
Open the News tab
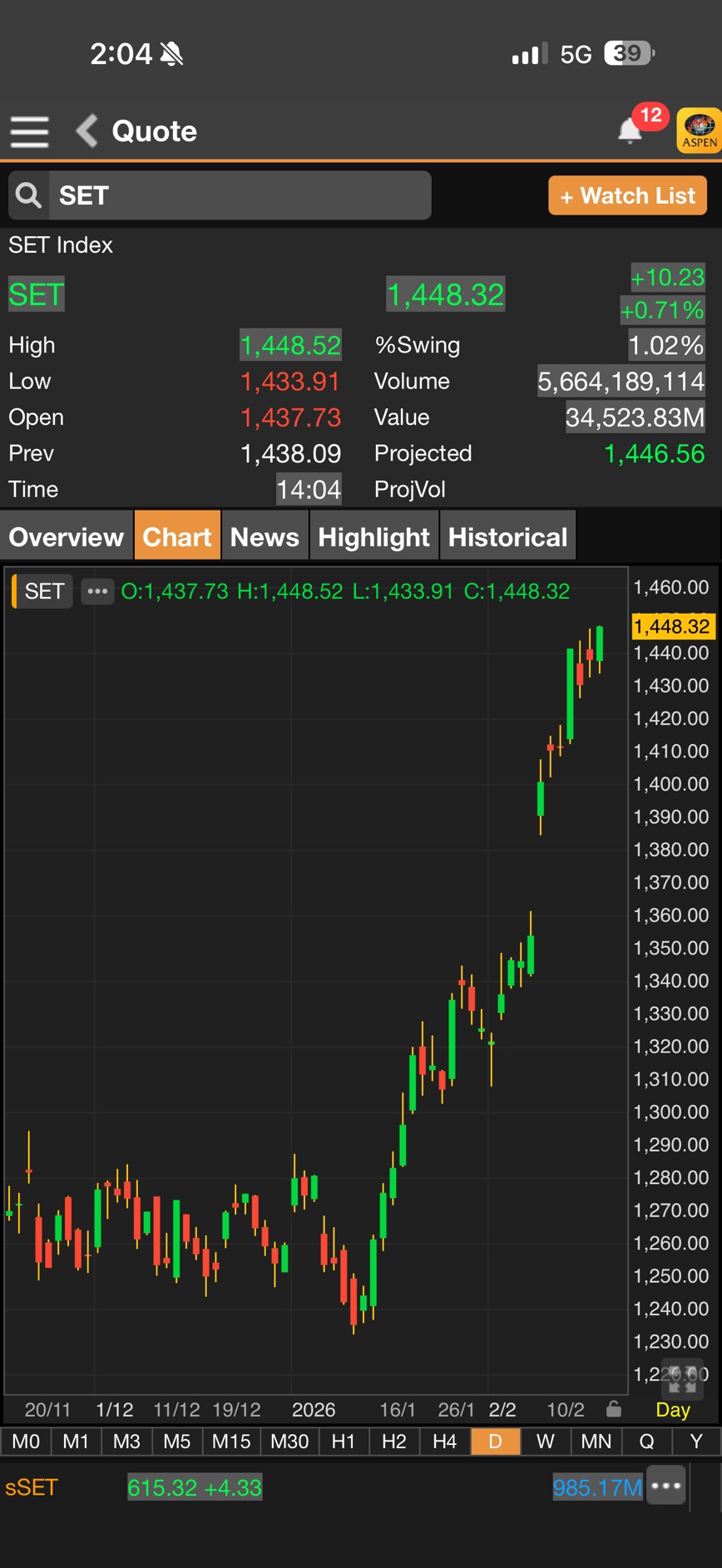[265, 537]
